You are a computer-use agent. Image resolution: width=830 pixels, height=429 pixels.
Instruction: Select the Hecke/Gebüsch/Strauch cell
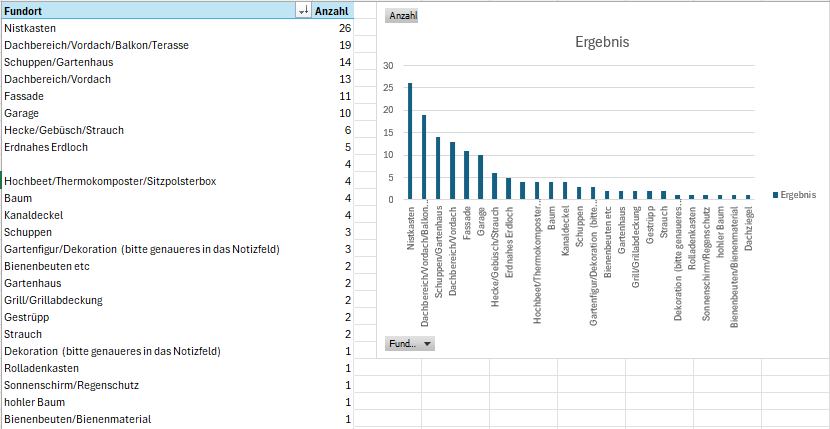pyautogui.click(x=157, y=130)
